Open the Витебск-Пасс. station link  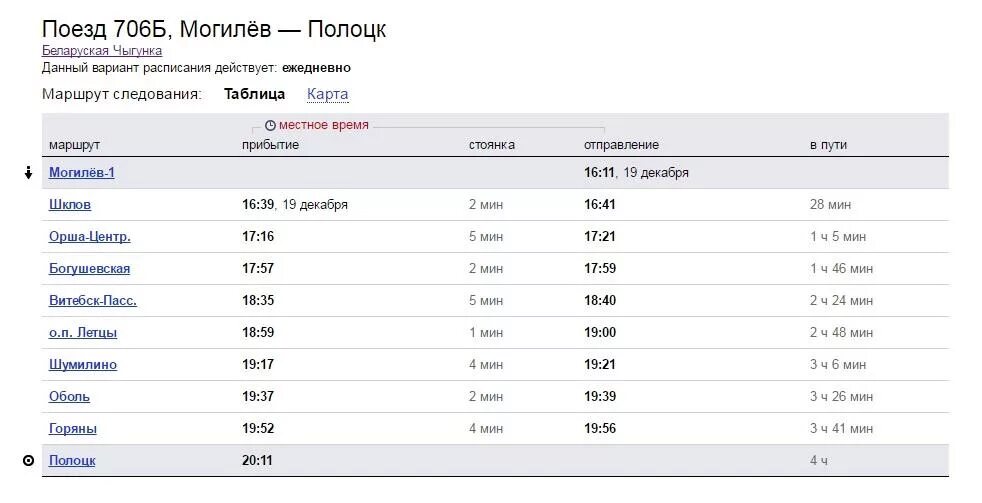pyautogui.click(x=93, y=301)
